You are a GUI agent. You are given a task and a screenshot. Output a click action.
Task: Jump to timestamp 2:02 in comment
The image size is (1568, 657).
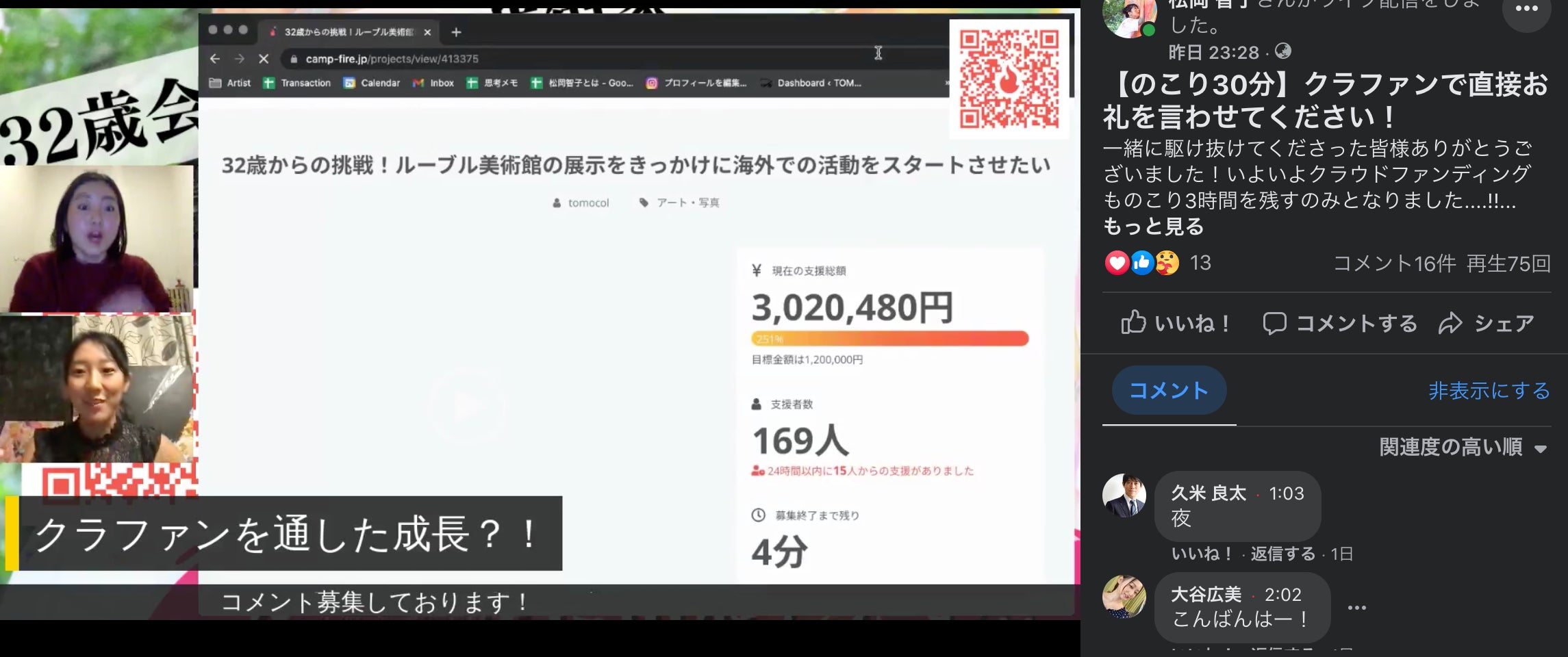pyautogui.click(x=1282, y=595)
